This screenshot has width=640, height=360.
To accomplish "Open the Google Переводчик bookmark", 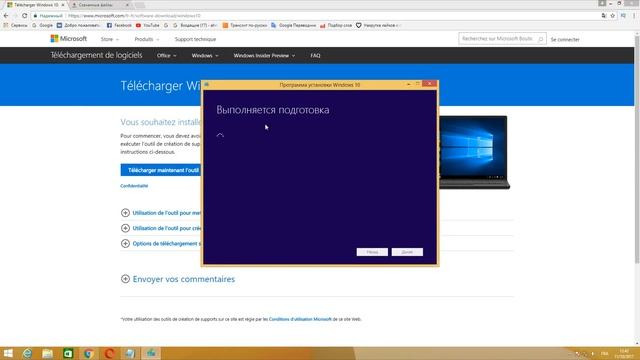I will click(x=293, y=25).
